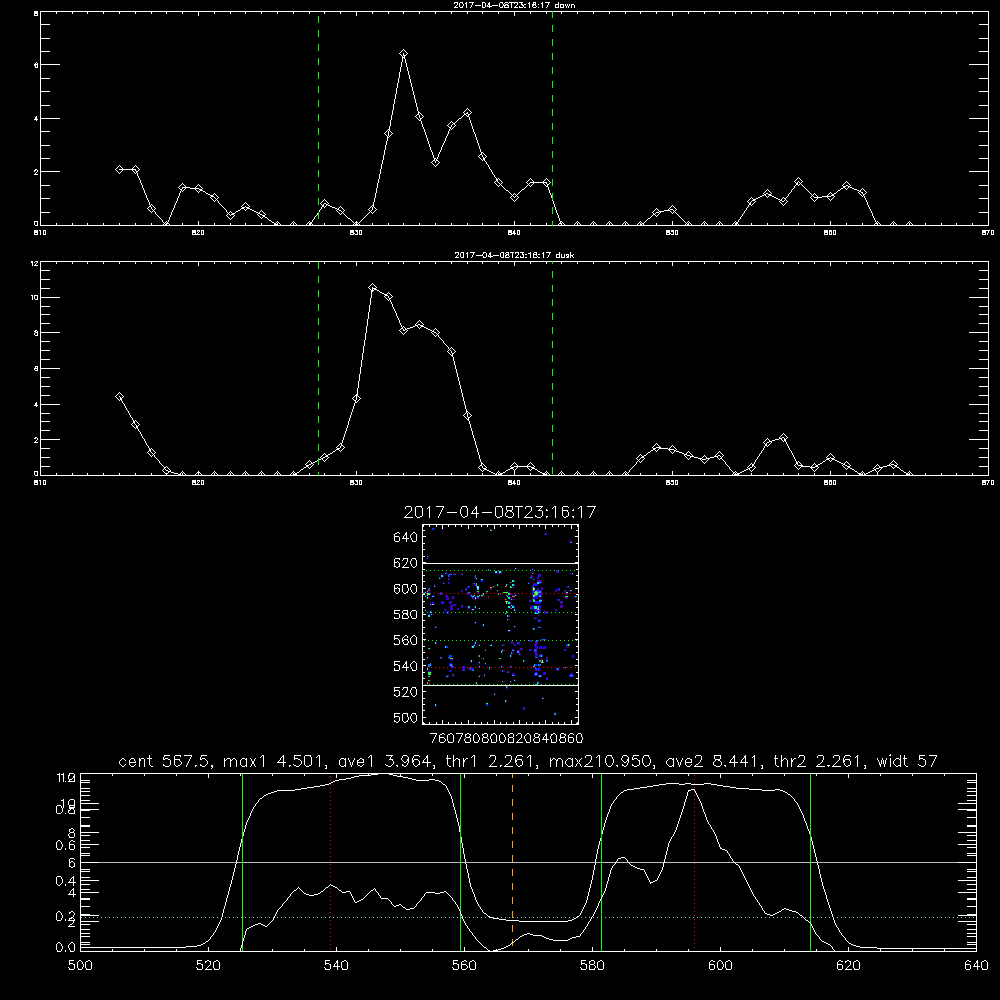Click x-axis label 640 of the bottom plot

[x=976, y=966]
